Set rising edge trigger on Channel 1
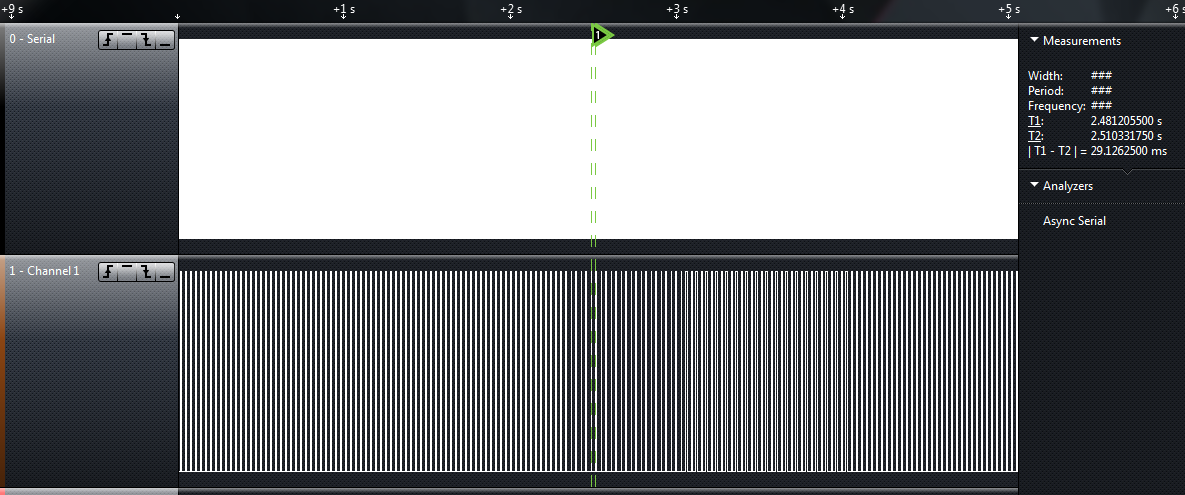 (x=108, y=271)
